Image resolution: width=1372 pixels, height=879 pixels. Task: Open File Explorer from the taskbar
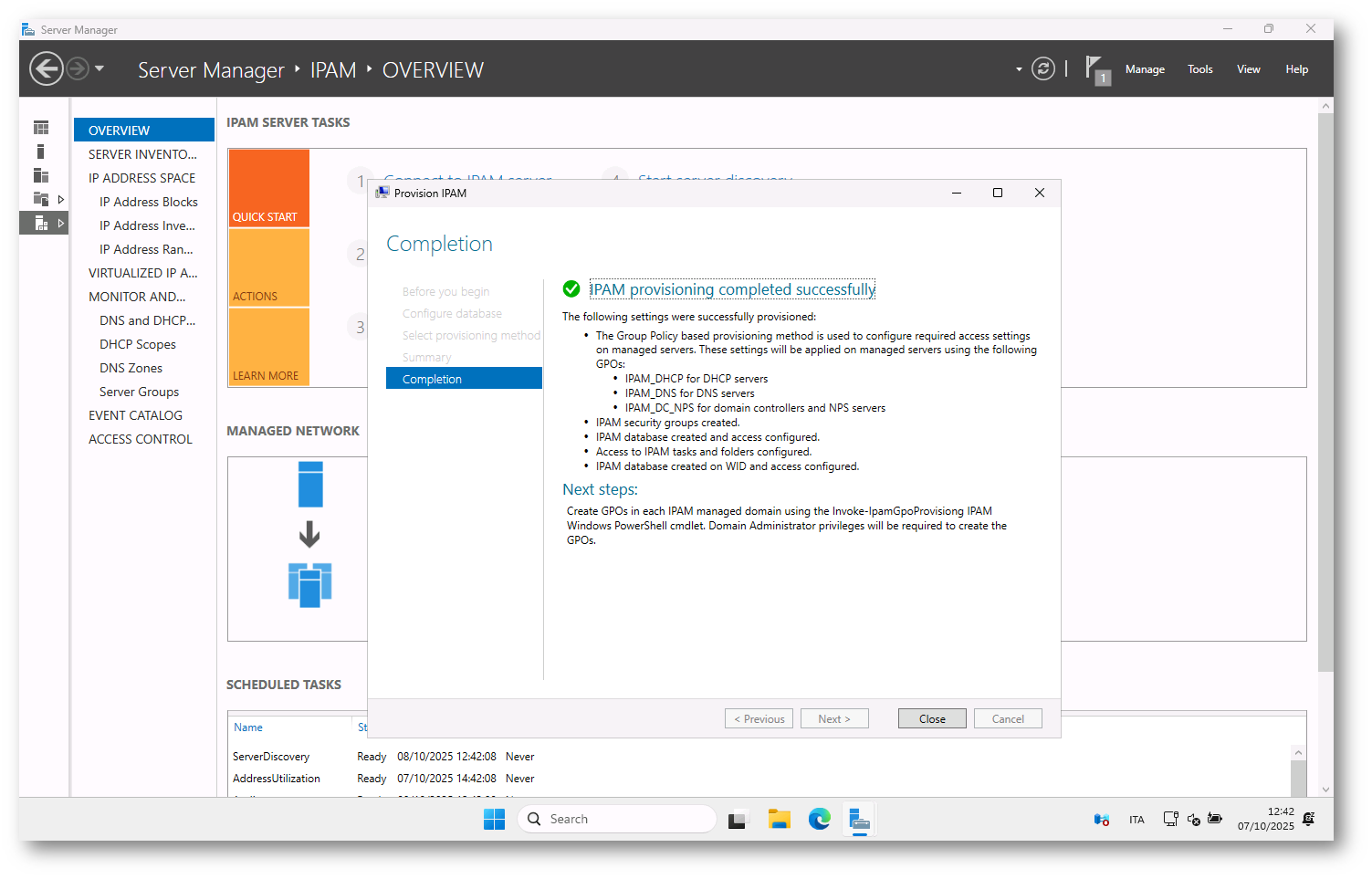779,820
